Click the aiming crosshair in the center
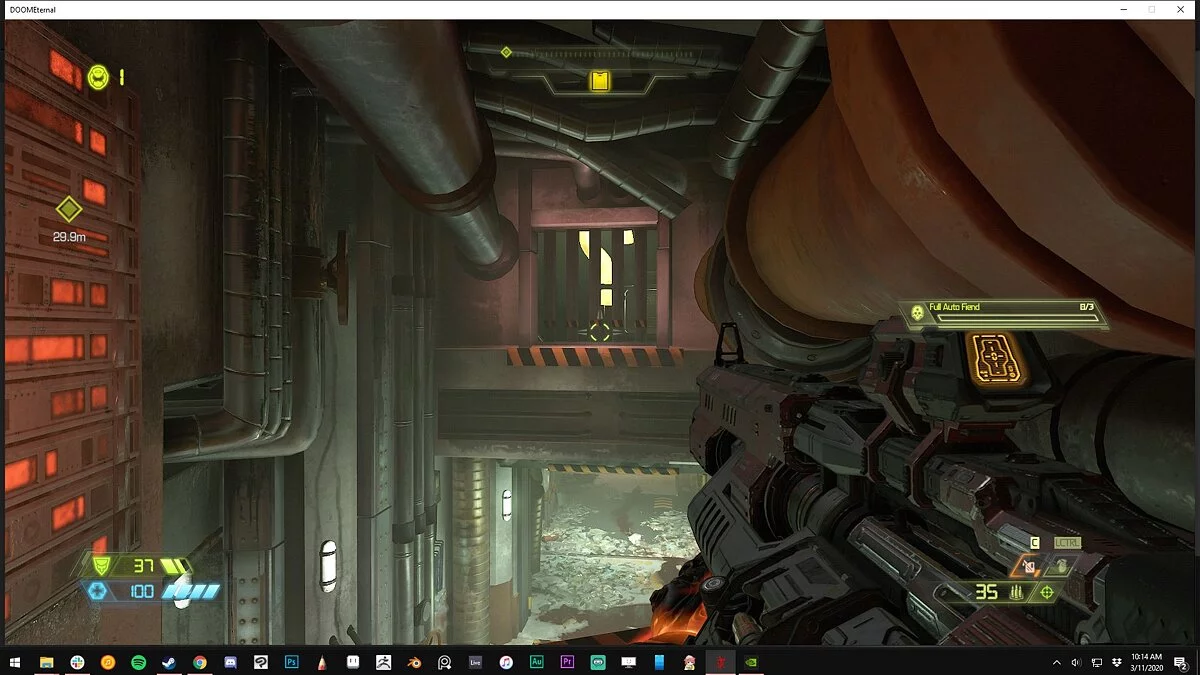The height and width of the screenshot is (675, 1200). pyautogui.click(x=599, y=330)
